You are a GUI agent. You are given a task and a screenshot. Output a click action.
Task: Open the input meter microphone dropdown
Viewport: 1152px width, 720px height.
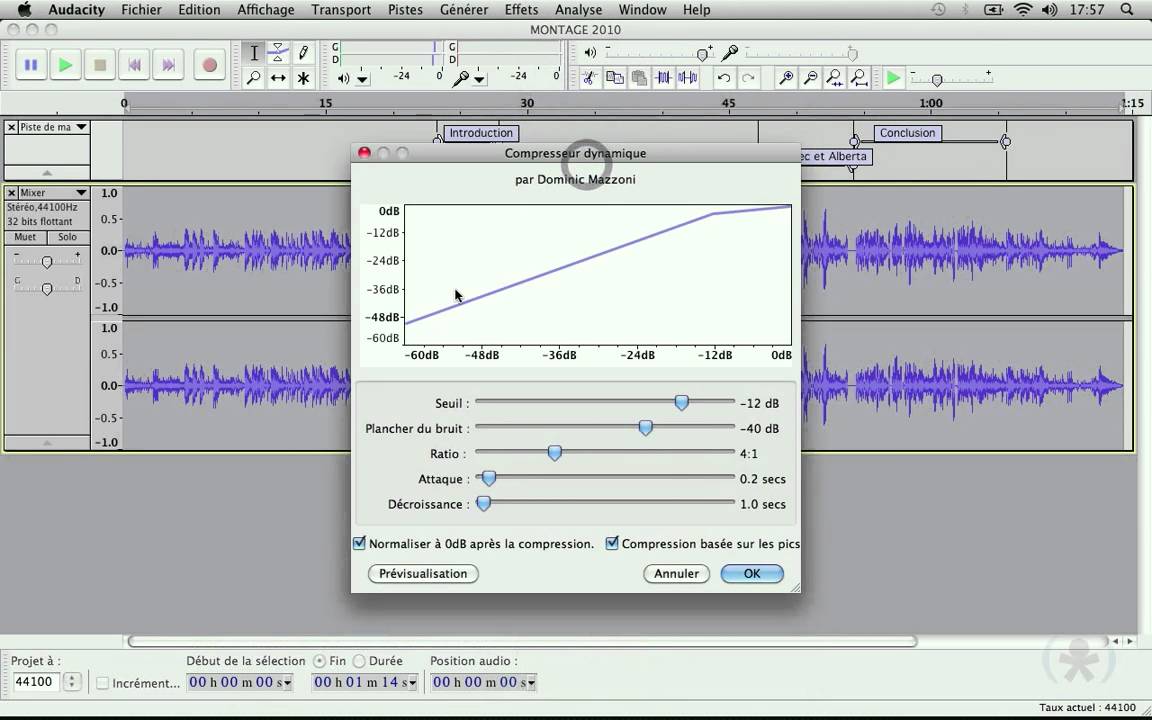tap(479, 79)
